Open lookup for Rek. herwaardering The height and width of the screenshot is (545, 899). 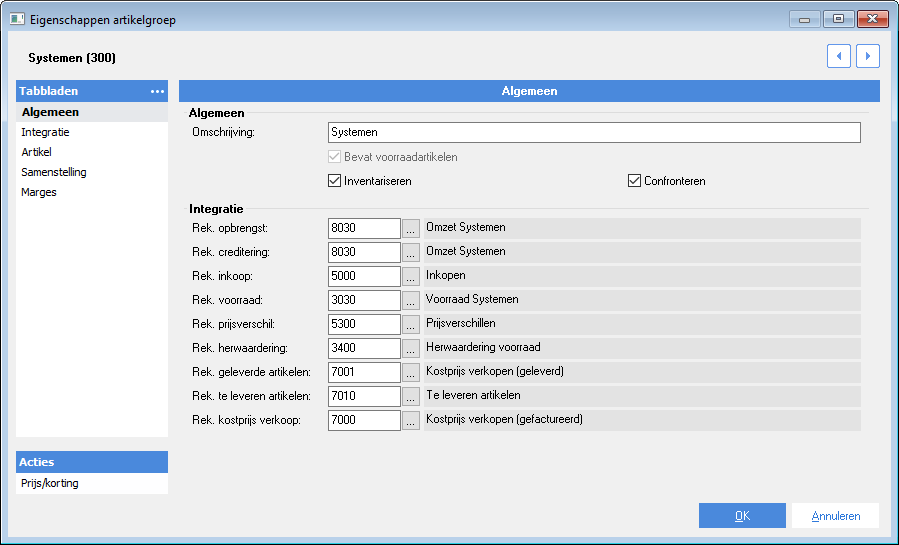pos(411,348)
